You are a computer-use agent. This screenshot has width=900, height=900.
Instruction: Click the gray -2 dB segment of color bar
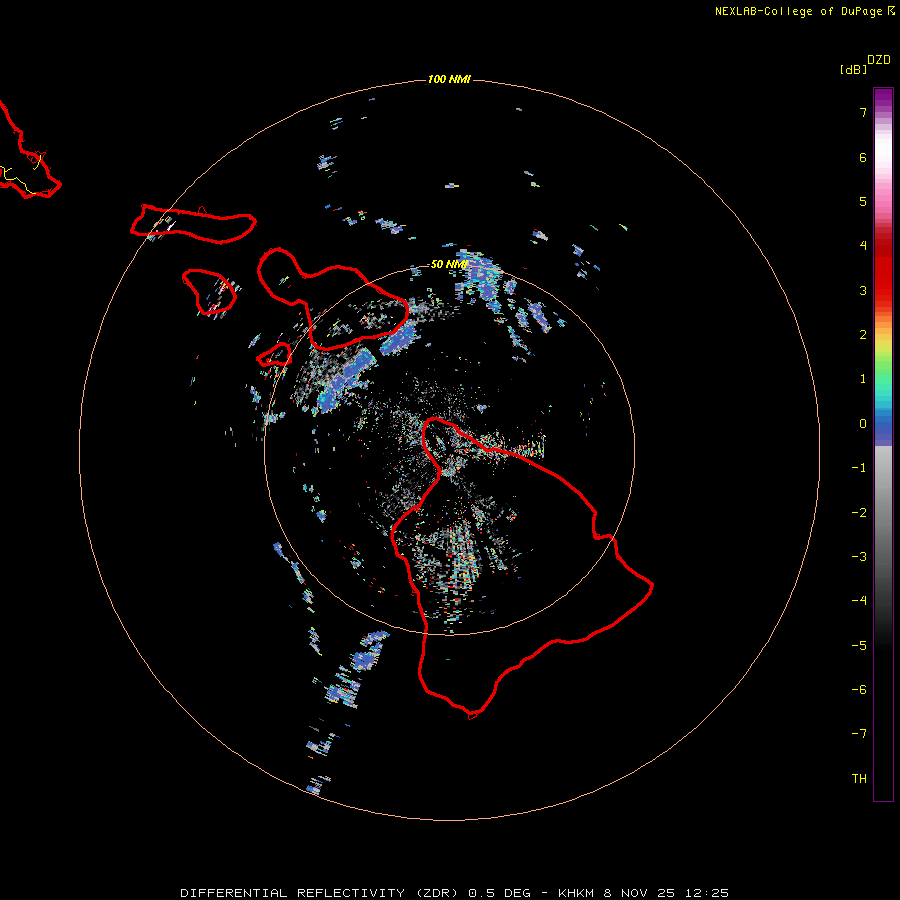(883, 513)
